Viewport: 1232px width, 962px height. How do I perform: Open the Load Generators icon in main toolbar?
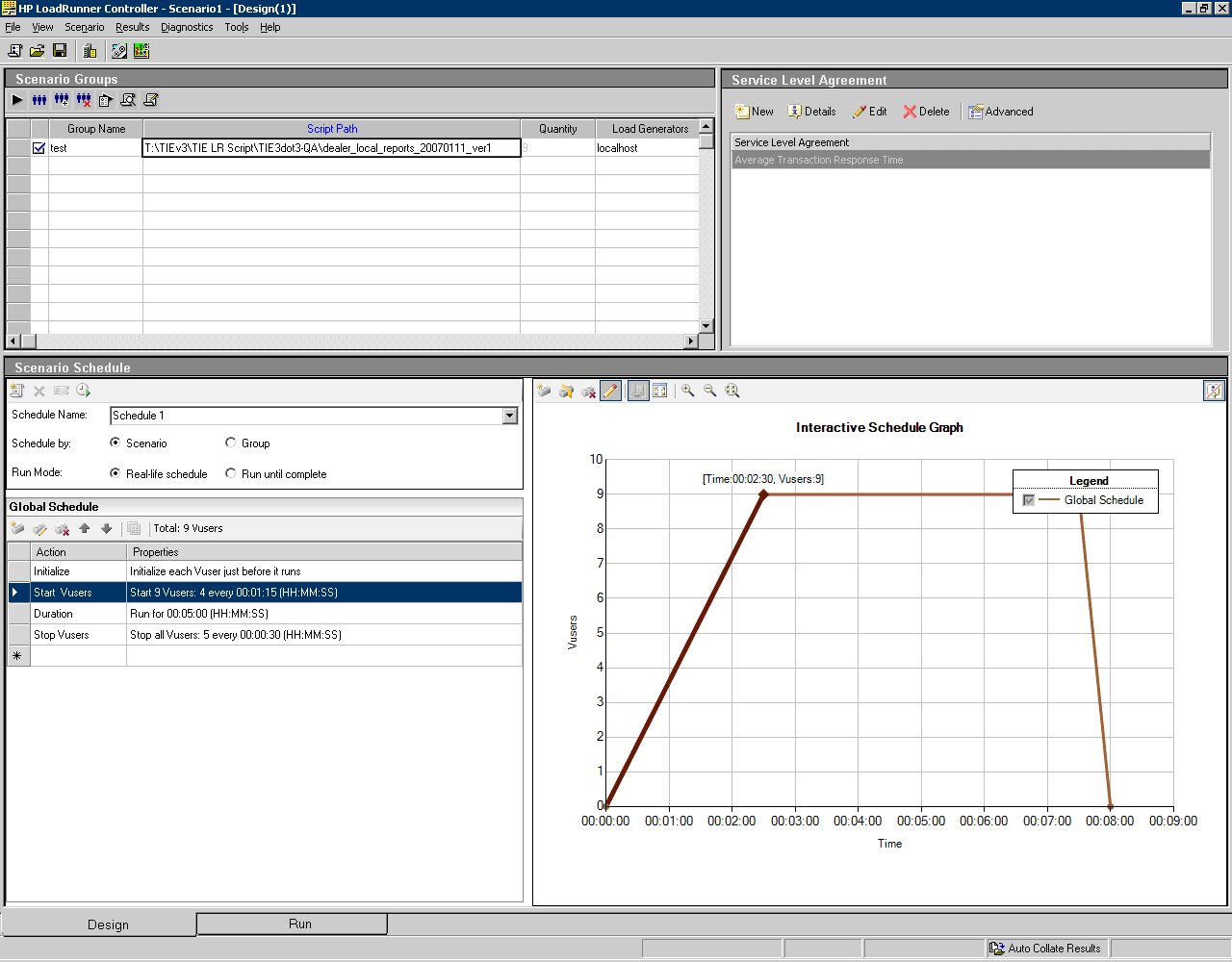point(90,51)
